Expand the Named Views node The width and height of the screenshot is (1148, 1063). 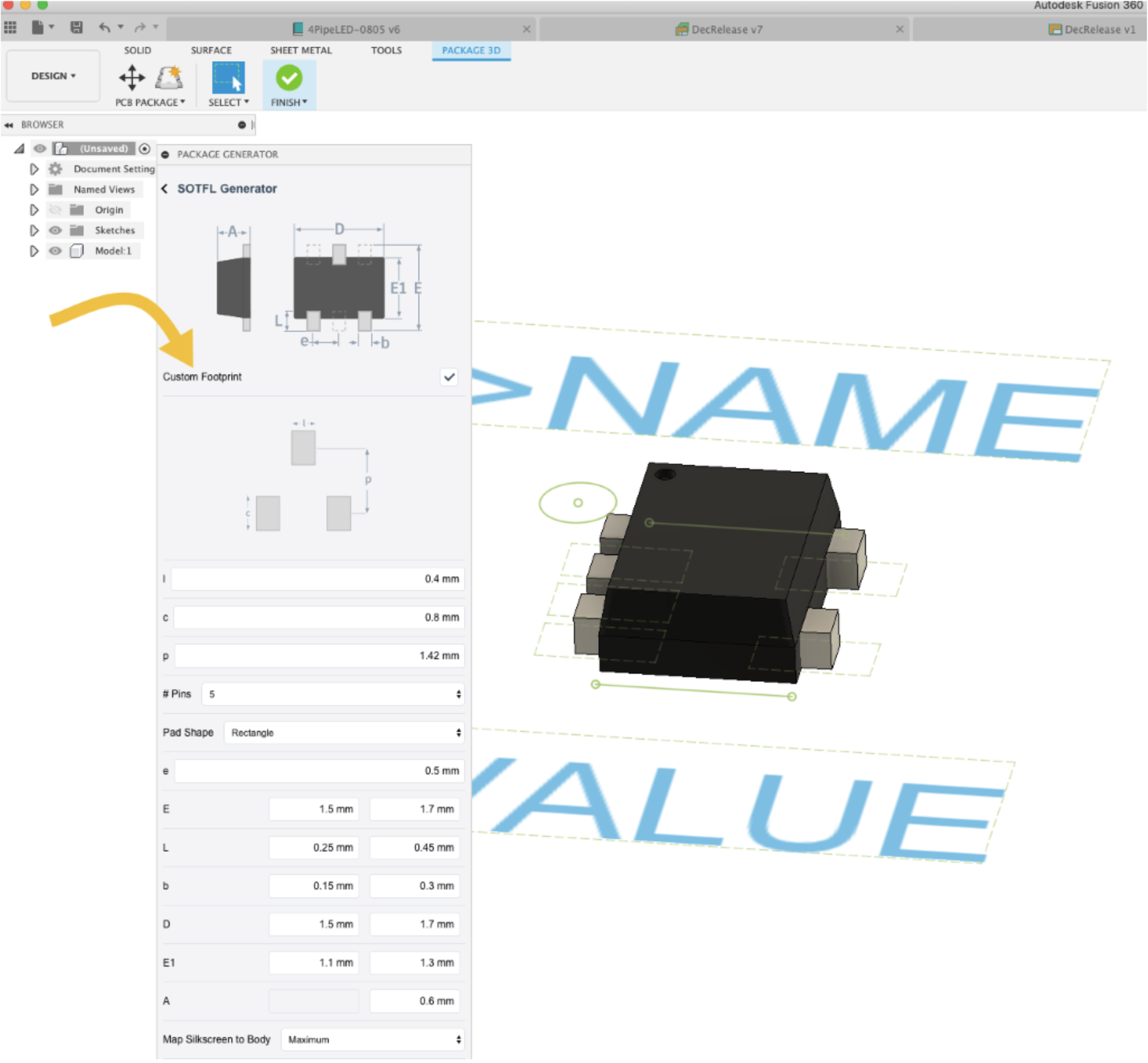tap(34, 190)
